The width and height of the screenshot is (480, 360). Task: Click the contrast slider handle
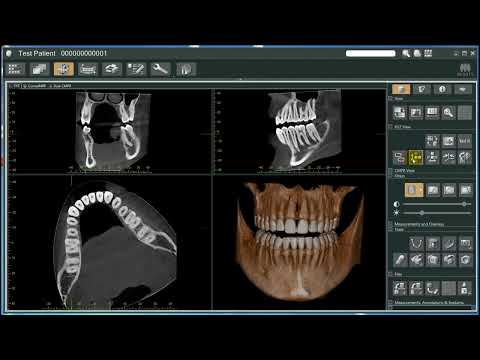coord(464,204)
